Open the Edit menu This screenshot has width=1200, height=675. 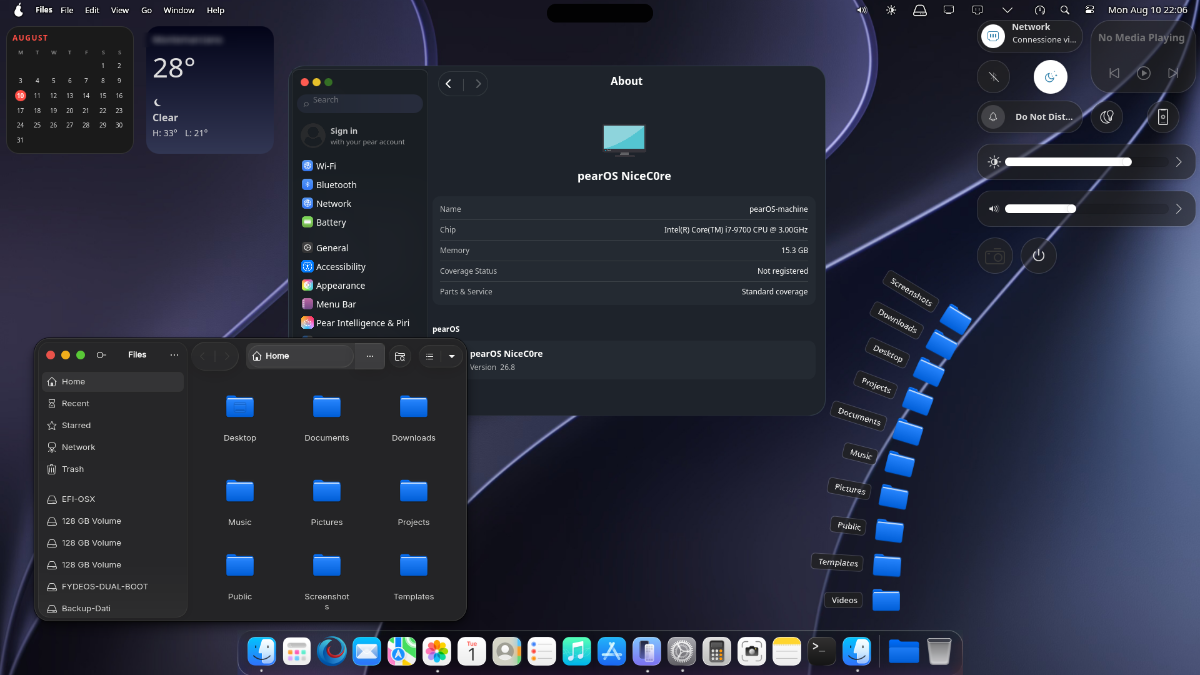click(x=92, y=10)
